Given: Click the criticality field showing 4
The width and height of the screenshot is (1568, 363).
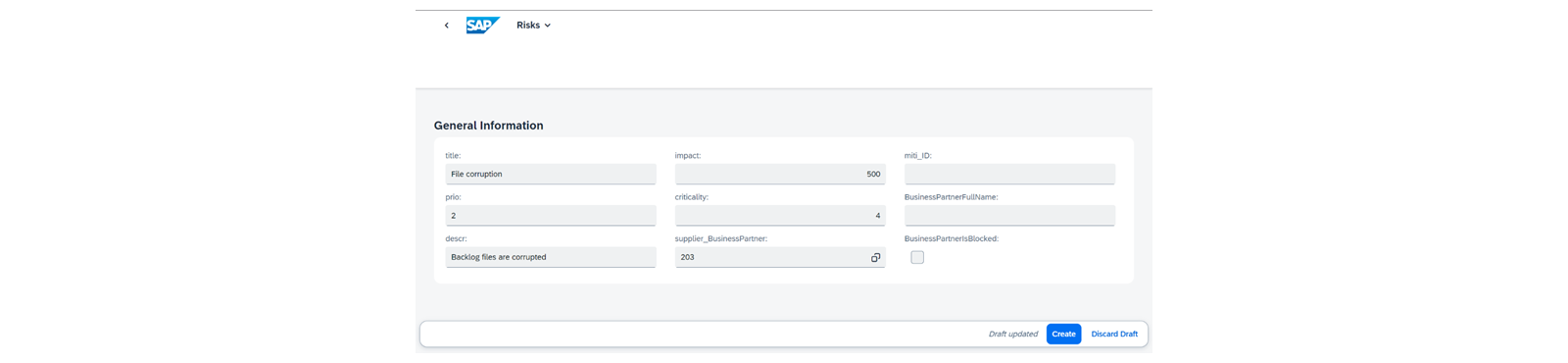Looking at the screenshot, I should (x=780, y=216).
